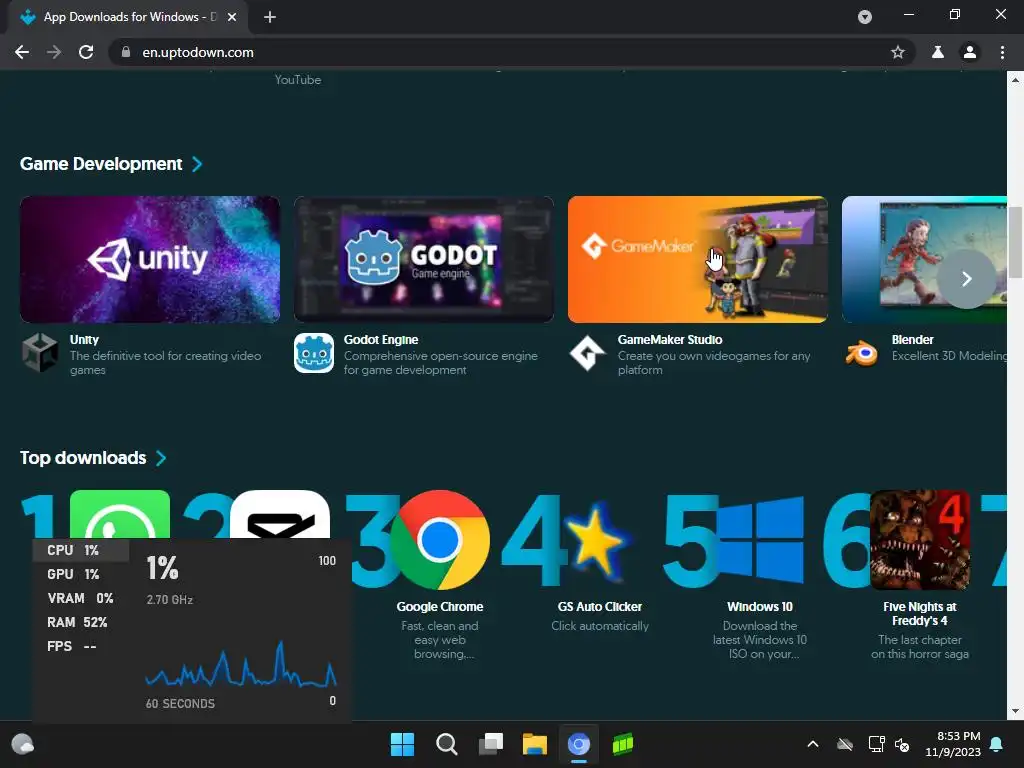Viewport: 1024px width, 768px height.
Task: Select the VRAM row in performance overlay
Action: [81, 598]
